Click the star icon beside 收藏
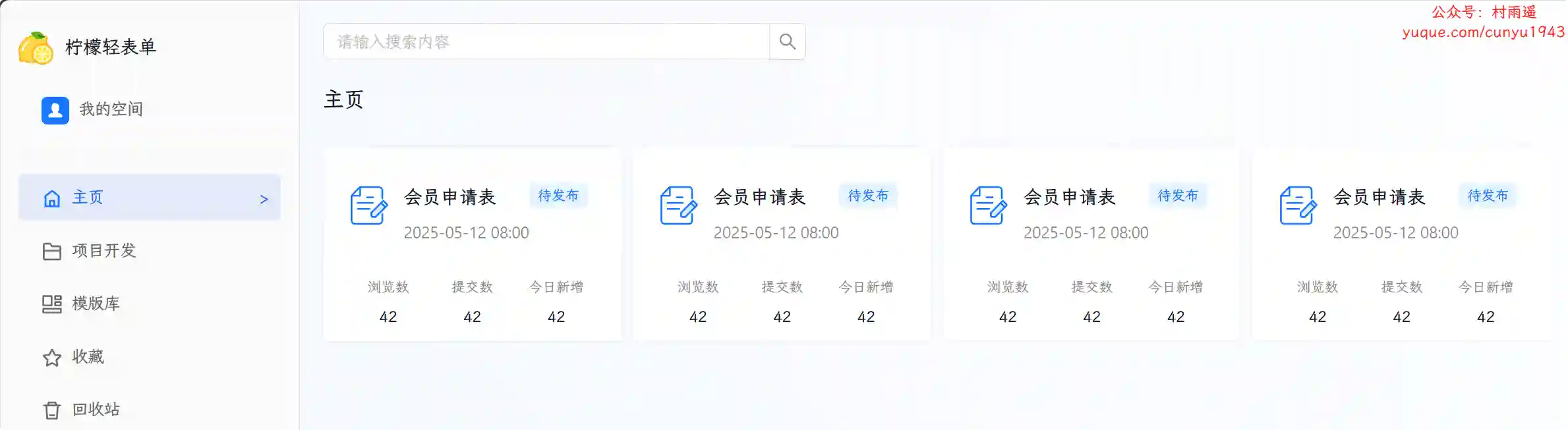The image size is (1568, 430). tap(51, 358)
